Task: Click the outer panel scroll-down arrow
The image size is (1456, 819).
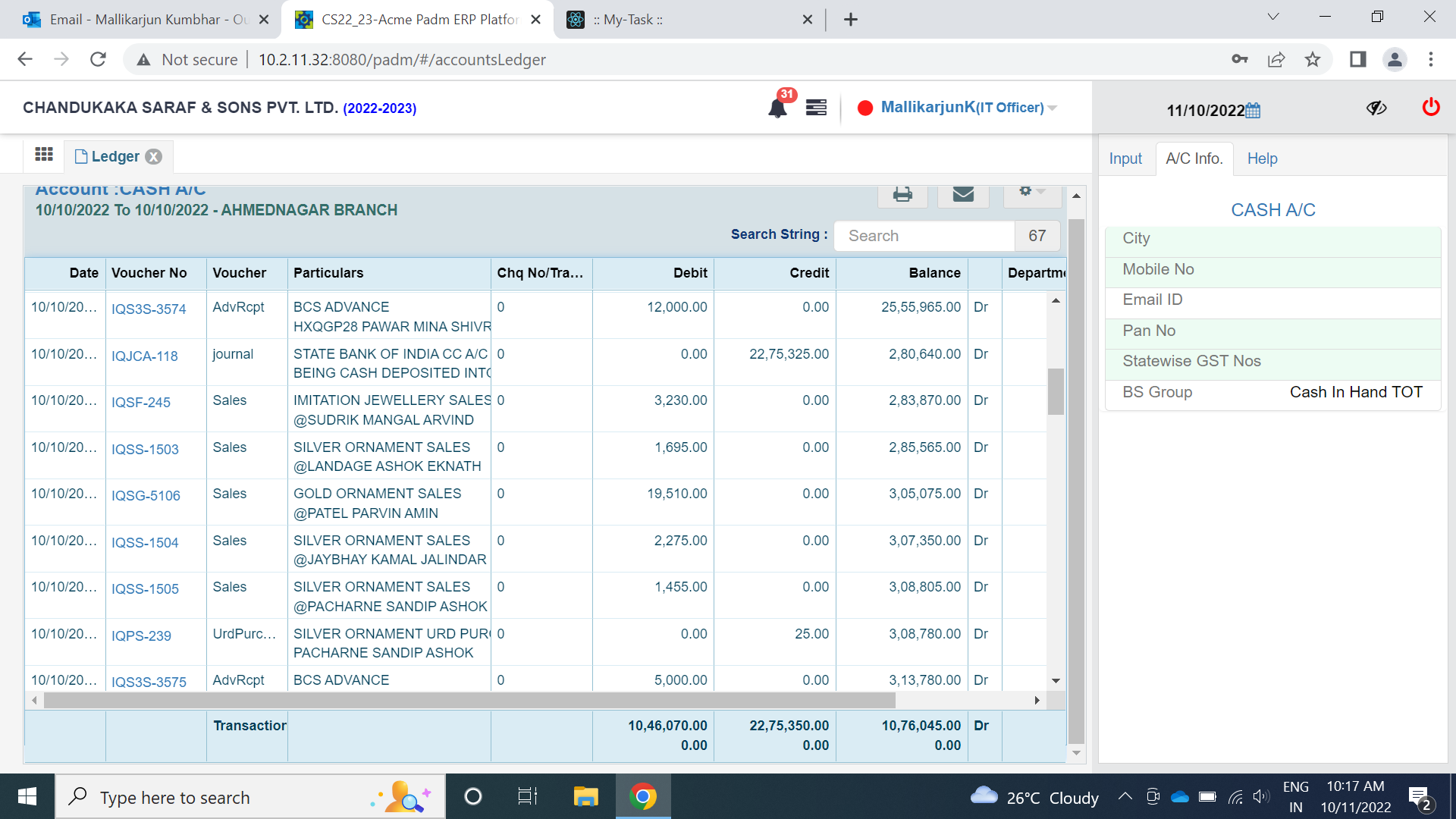Action: [x=1076, y=753]
